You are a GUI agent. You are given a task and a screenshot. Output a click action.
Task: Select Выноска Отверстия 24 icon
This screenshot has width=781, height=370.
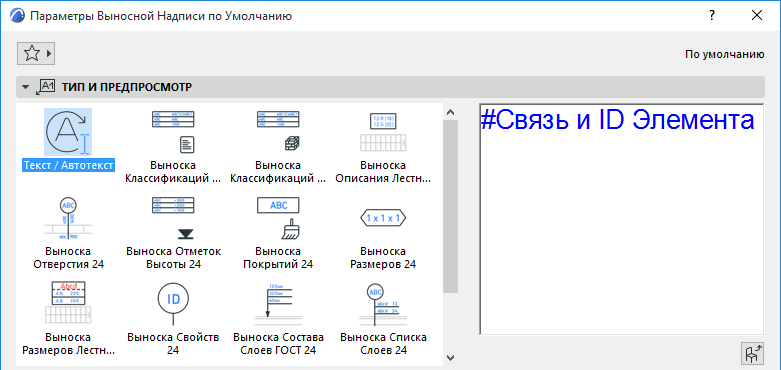68,218
